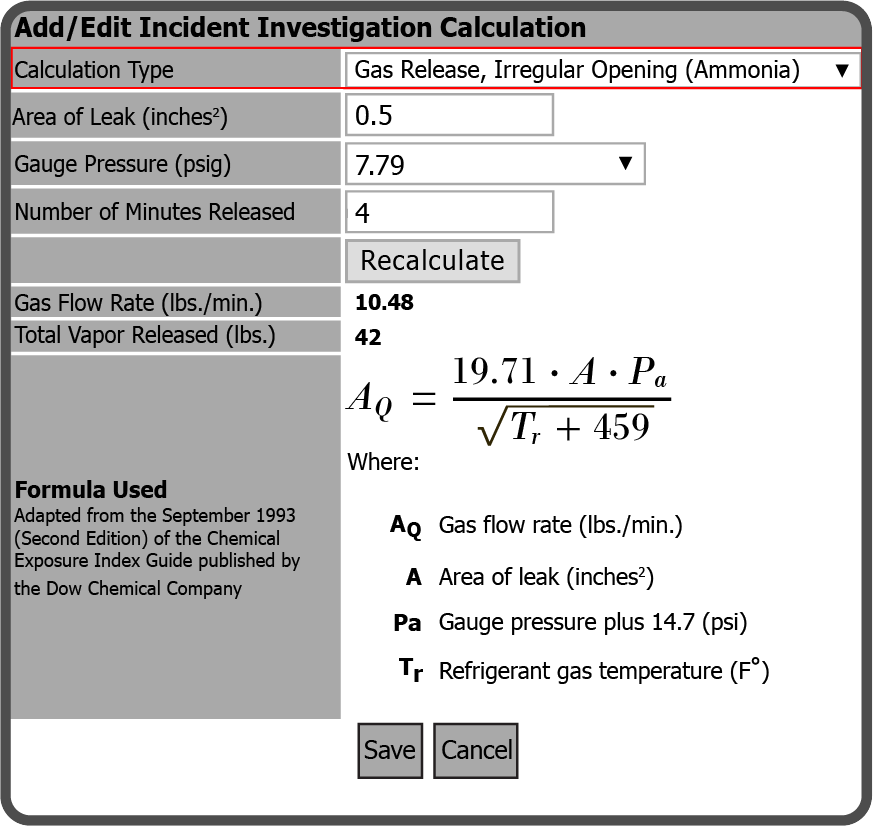Cancel the incident investigation calculation
Image resolution: width=873 pixels, height=826 pixels.
pos(476,750)
